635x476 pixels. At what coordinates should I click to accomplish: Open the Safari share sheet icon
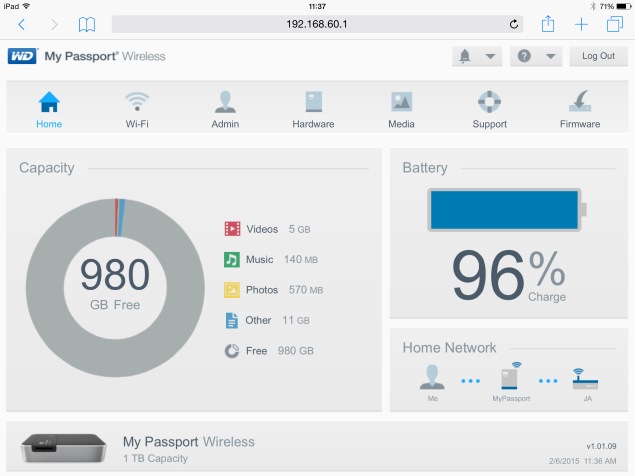[548, 24]
